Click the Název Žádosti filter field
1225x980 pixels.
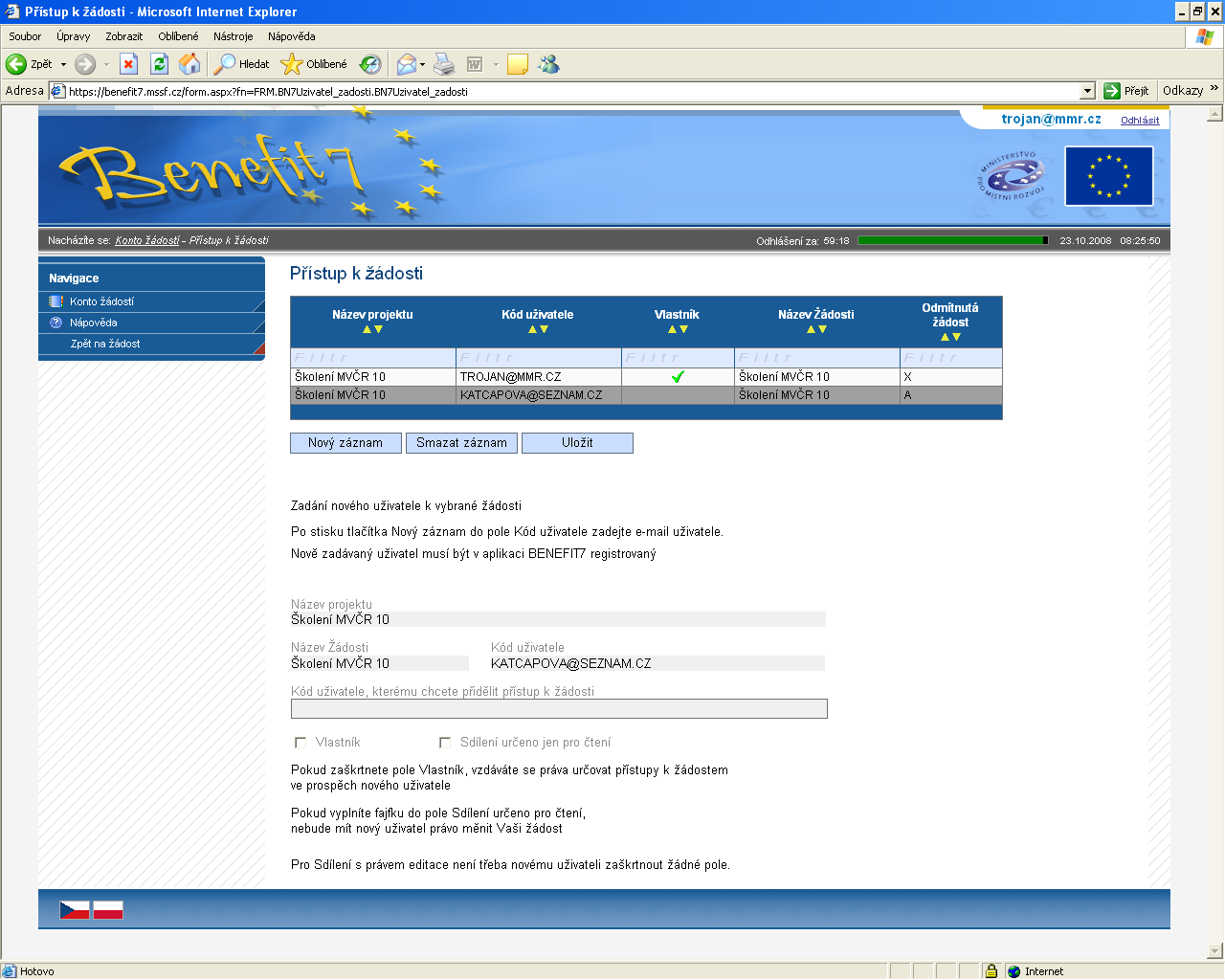click(x=817, y=357)
